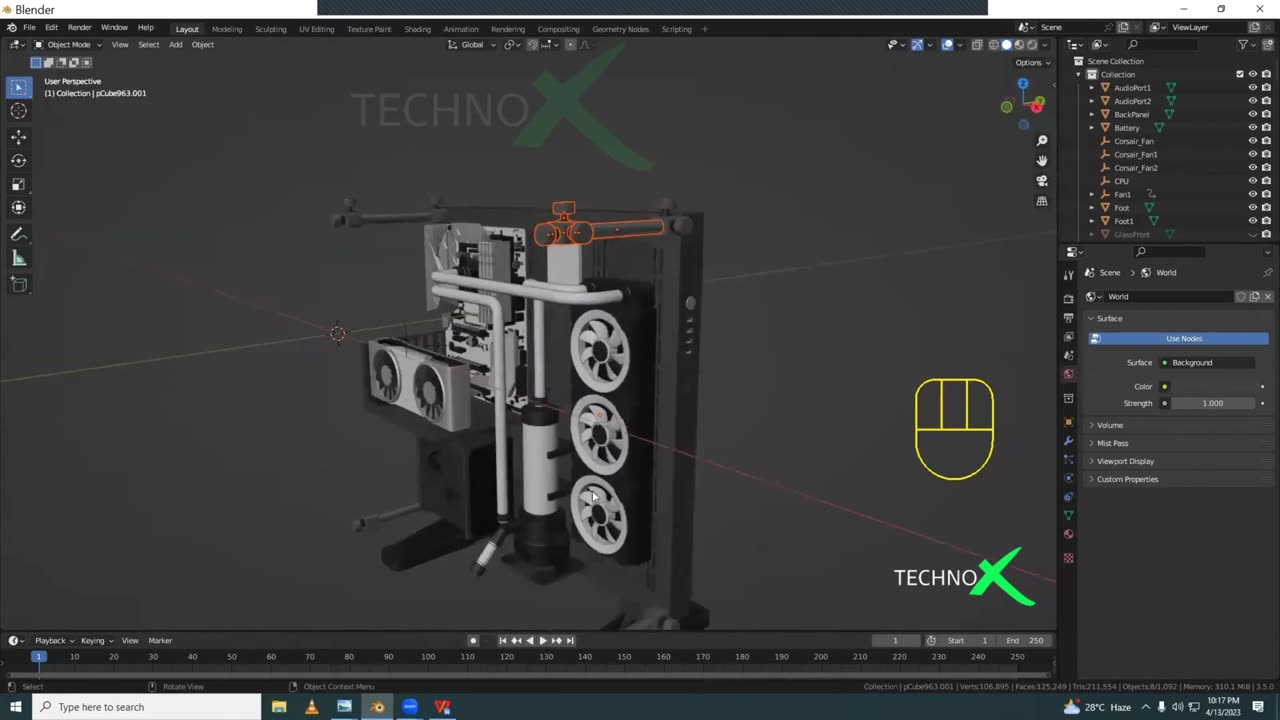
Task: Open the Keying timeline menu
Action: point(96,640)
